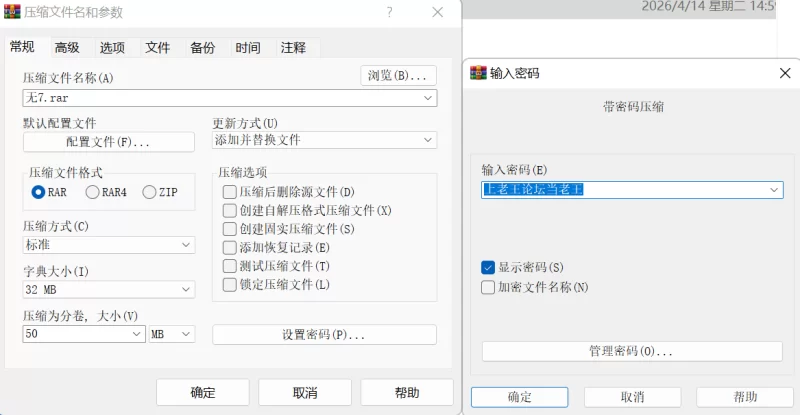Close the enter password dialog
This screenshot has width=800, height=415.
coord(781,73)
